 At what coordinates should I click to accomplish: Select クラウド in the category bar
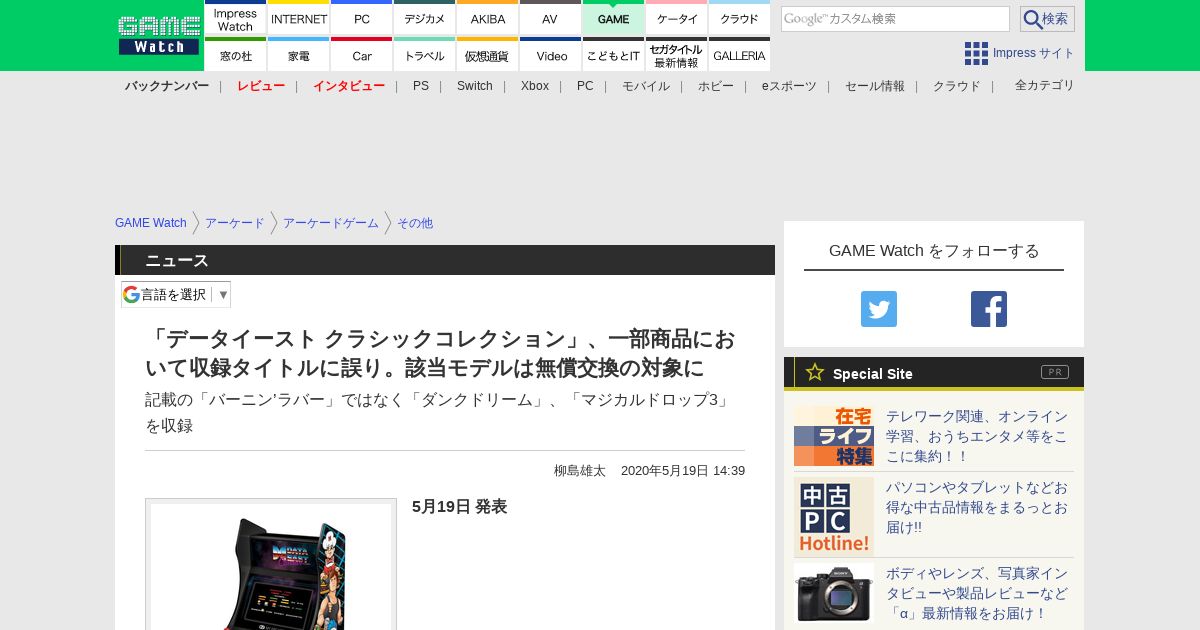tap(957, 86)
